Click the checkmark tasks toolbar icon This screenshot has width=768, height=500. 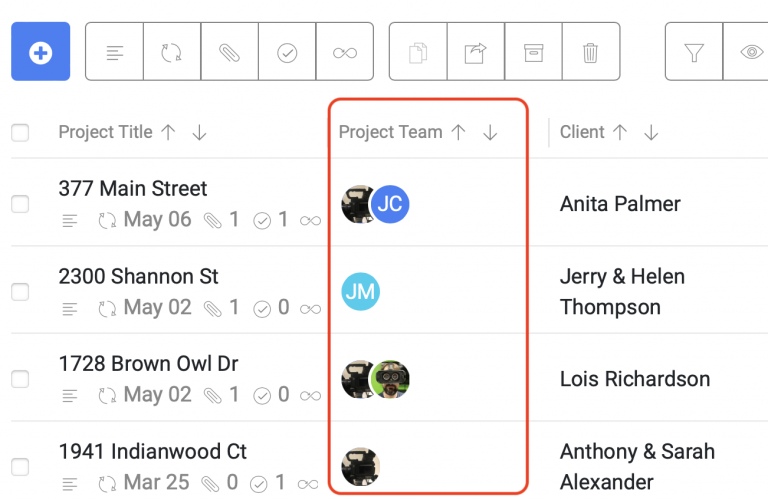[287, 52]
